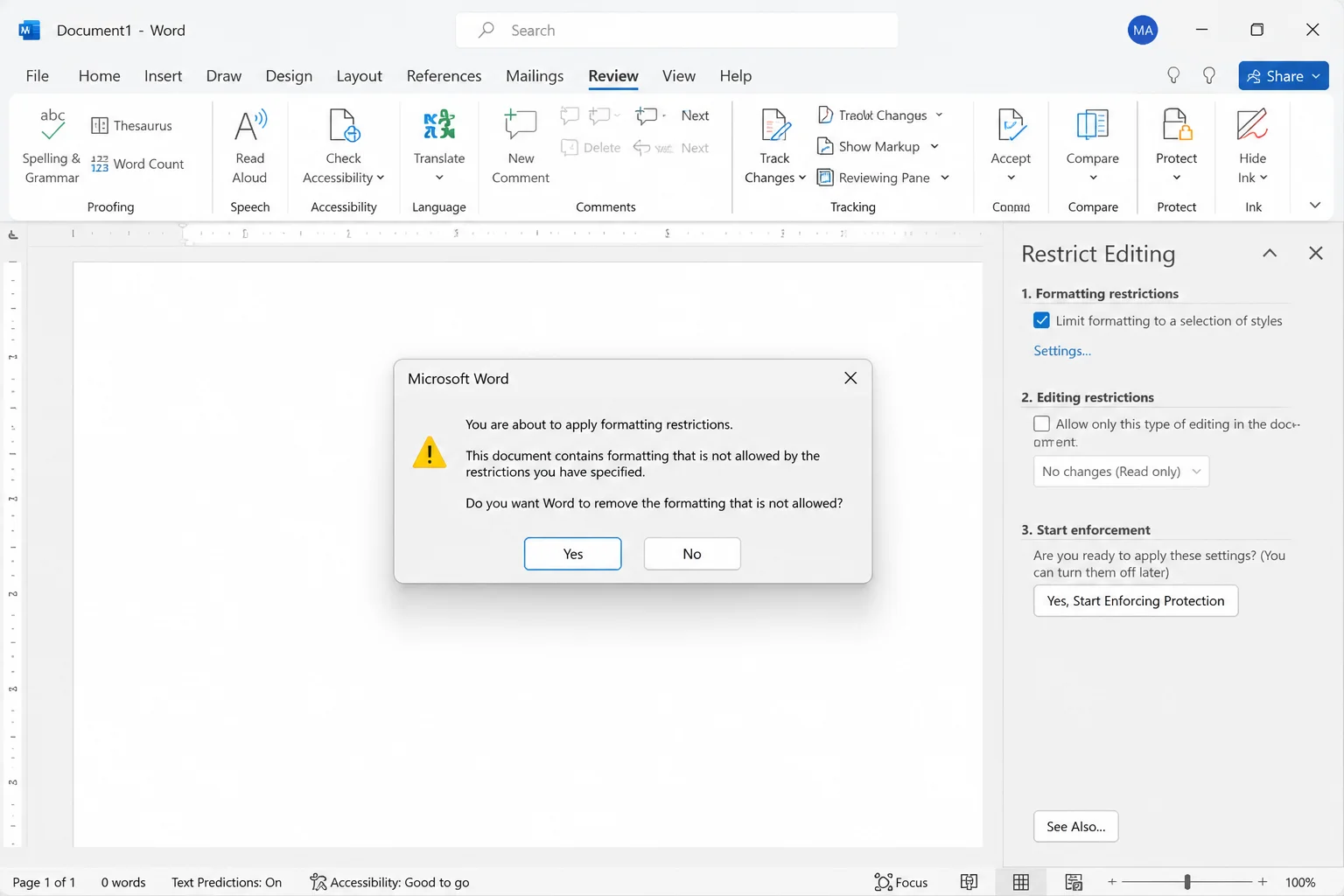Select Print Layout view icon
This screenshot has width=1344, height=896.
1021,882
